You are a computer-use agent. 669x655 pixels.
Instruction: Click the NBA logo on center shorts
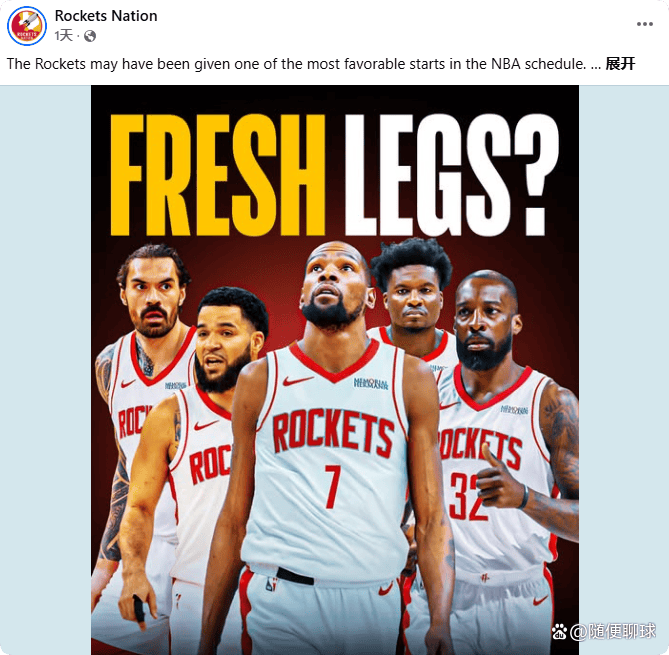271,584
